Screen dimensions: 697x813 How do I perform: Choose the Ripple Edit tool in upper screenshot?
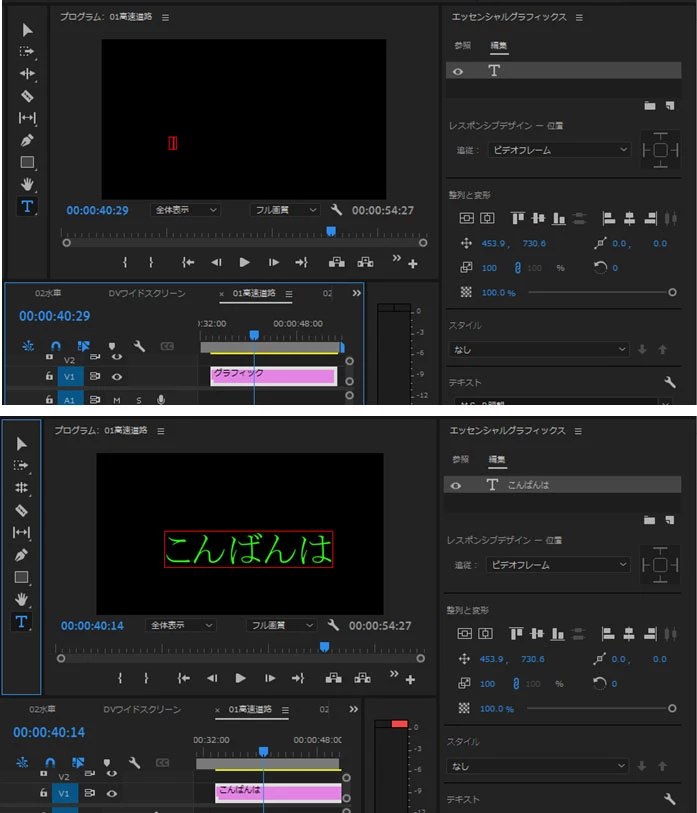point(27,74)
